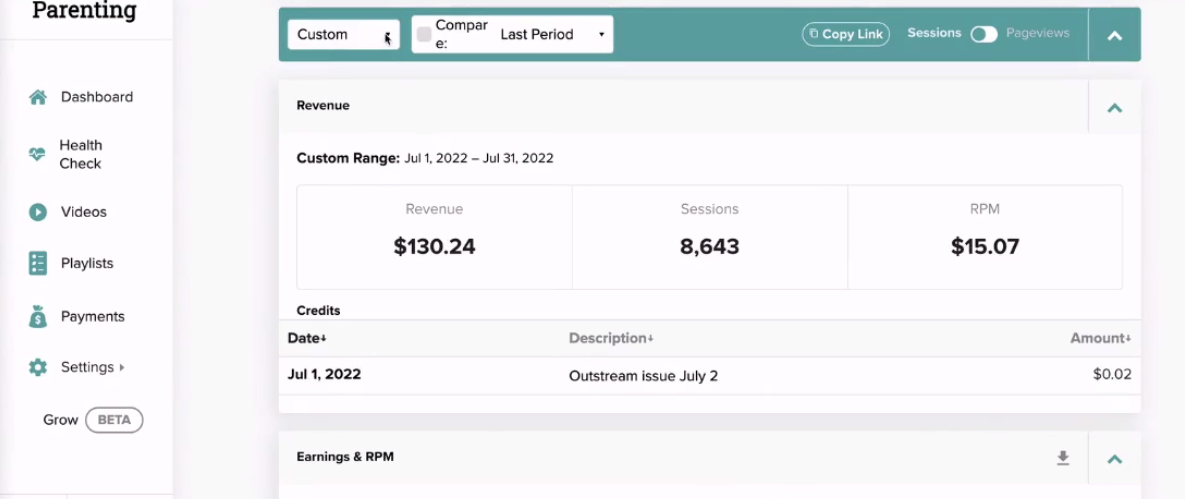Click the Outstream issue July 2 description
This screenshot has width=1185, height=499.
(x=643, y=376)
